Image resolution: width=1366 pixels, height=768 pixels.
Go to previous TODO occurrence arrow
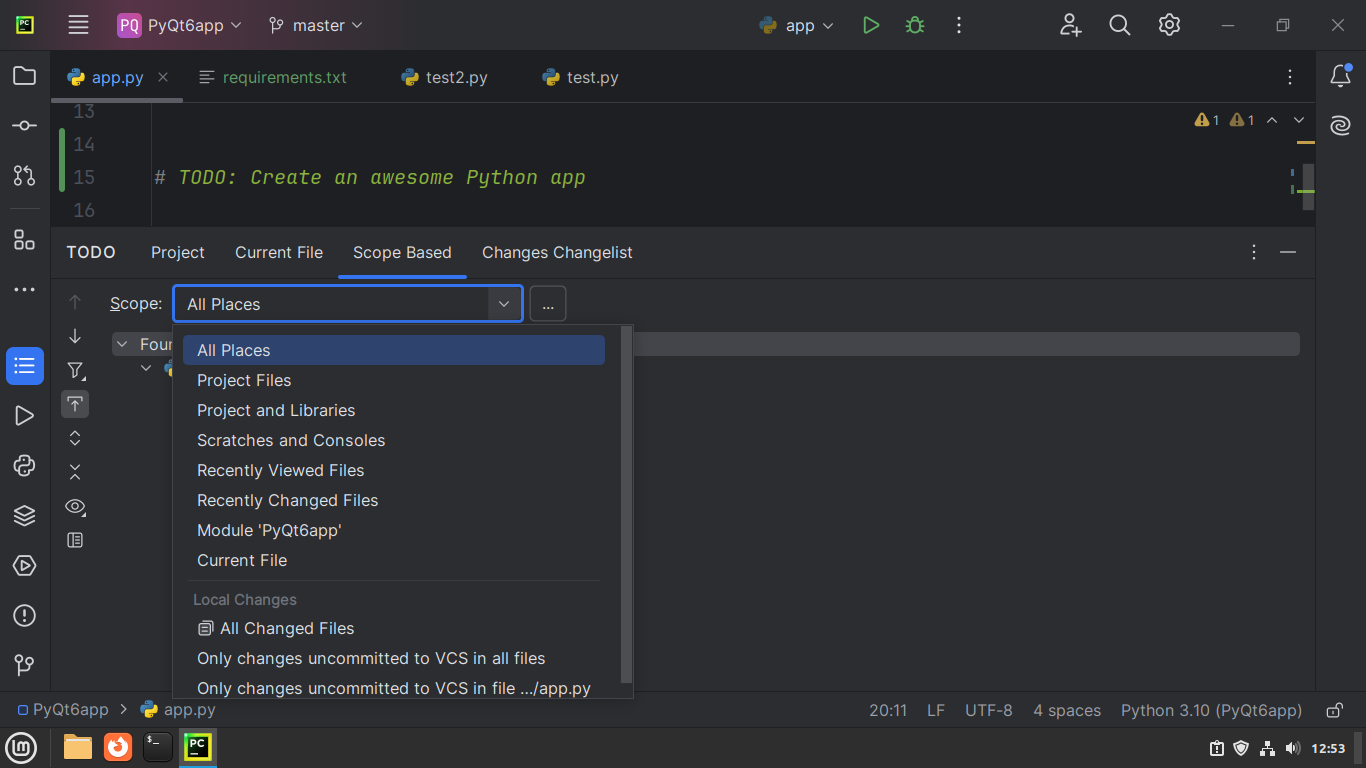point(75,302)
